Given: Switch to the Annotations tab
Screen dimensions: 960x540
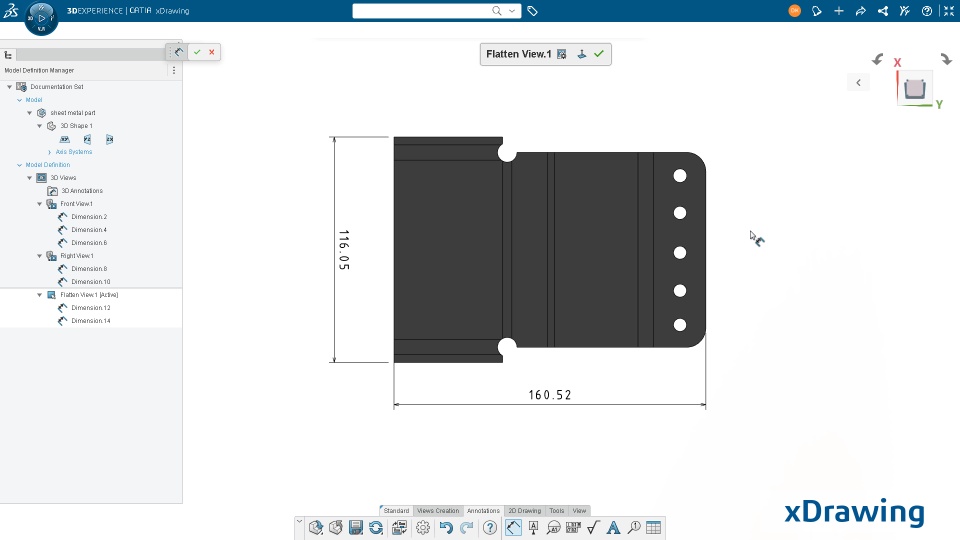Looking at the screenshot, I should 483,511.
